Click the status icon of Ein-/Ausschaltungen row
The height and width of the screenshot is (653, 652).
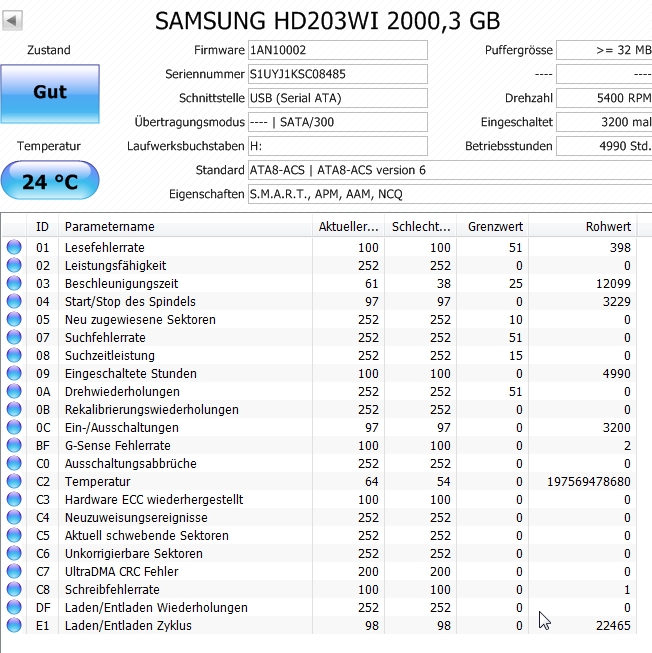[x=14, y=427]
